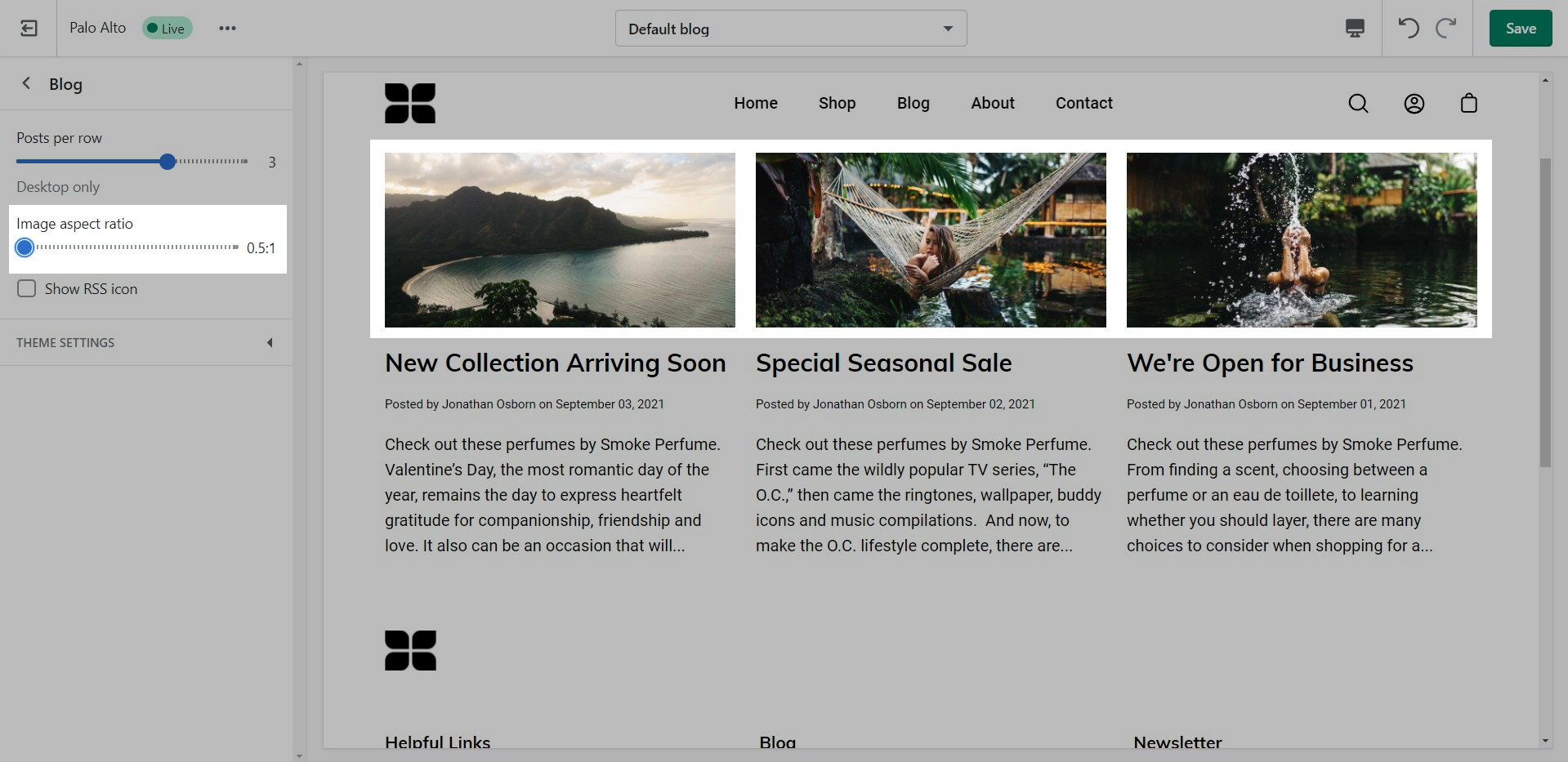Click the desktop preview monitor icon

(x=1355, y=29)
